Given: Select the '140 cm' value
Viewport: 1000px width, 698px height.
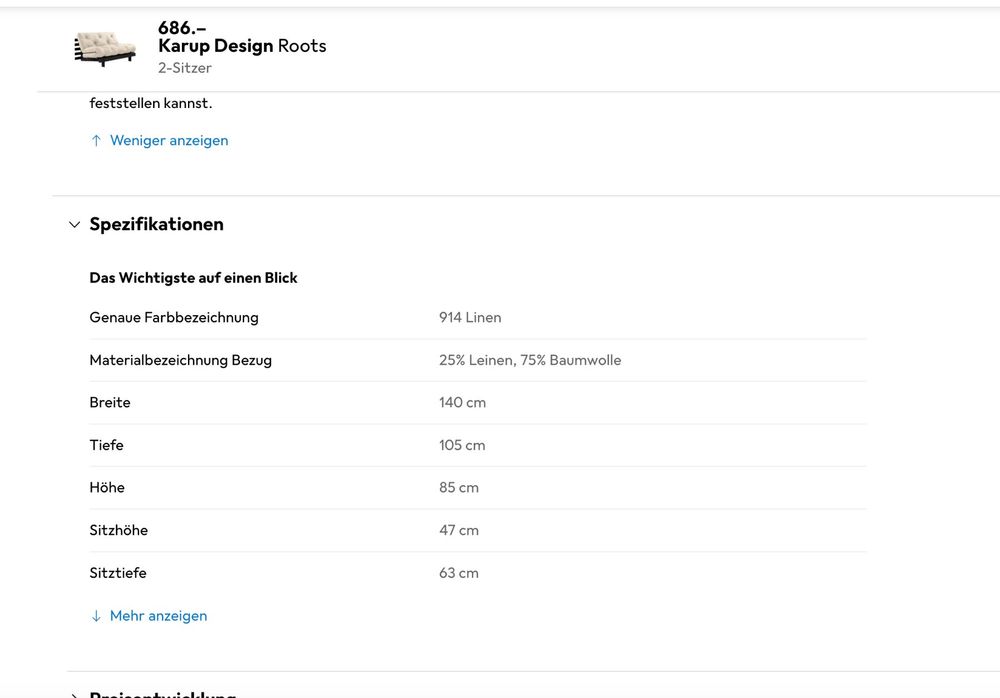Looking at the screenshot, I should [462, 402].
